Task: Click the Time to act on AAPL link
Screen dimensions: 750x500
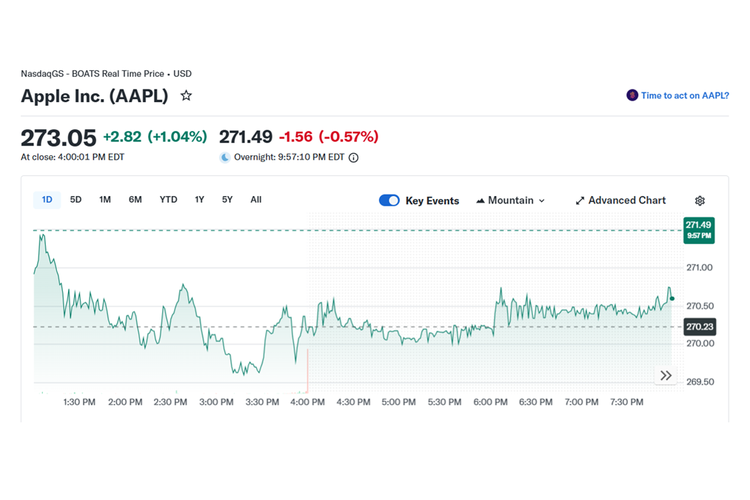Action: 684,95
